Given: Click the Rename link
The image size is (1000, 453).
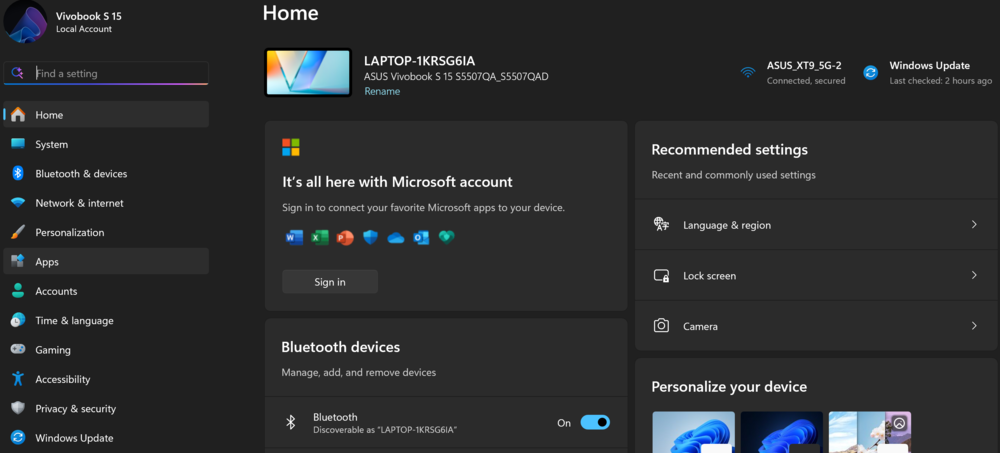Looking at the screenshot, I should 382,91.
